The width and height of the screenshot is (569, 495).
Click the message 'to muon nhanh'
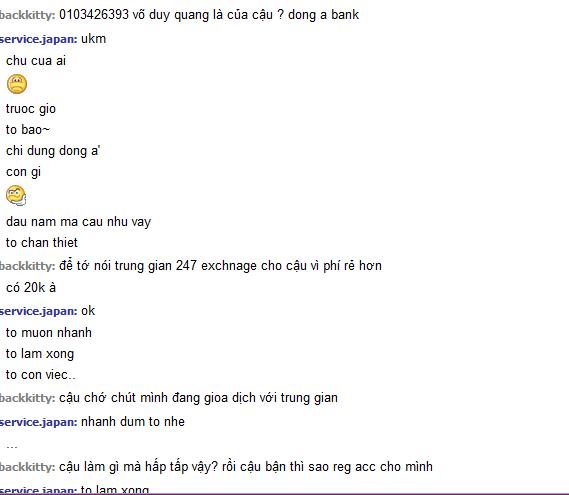pos(49,332)
